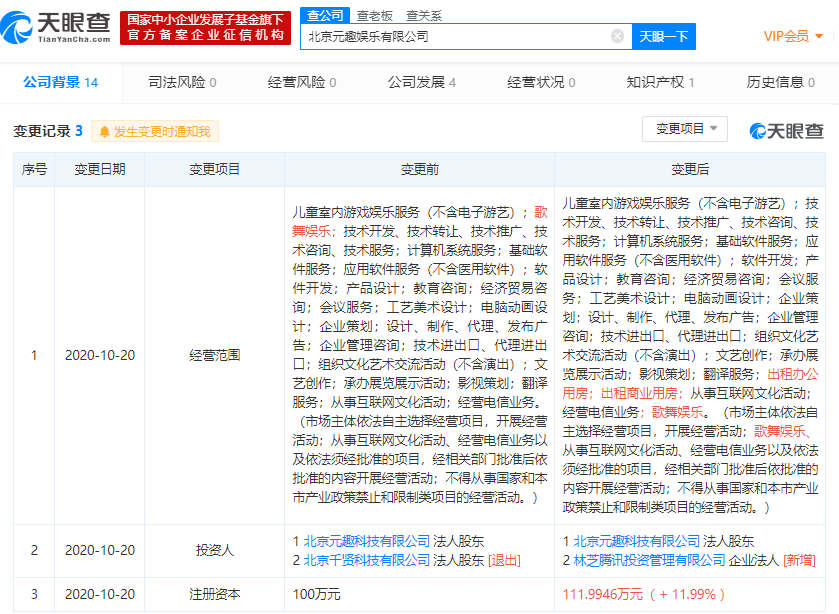Switch to 司法风险 tab
The image size is (839, 614).
coord(182,82)
